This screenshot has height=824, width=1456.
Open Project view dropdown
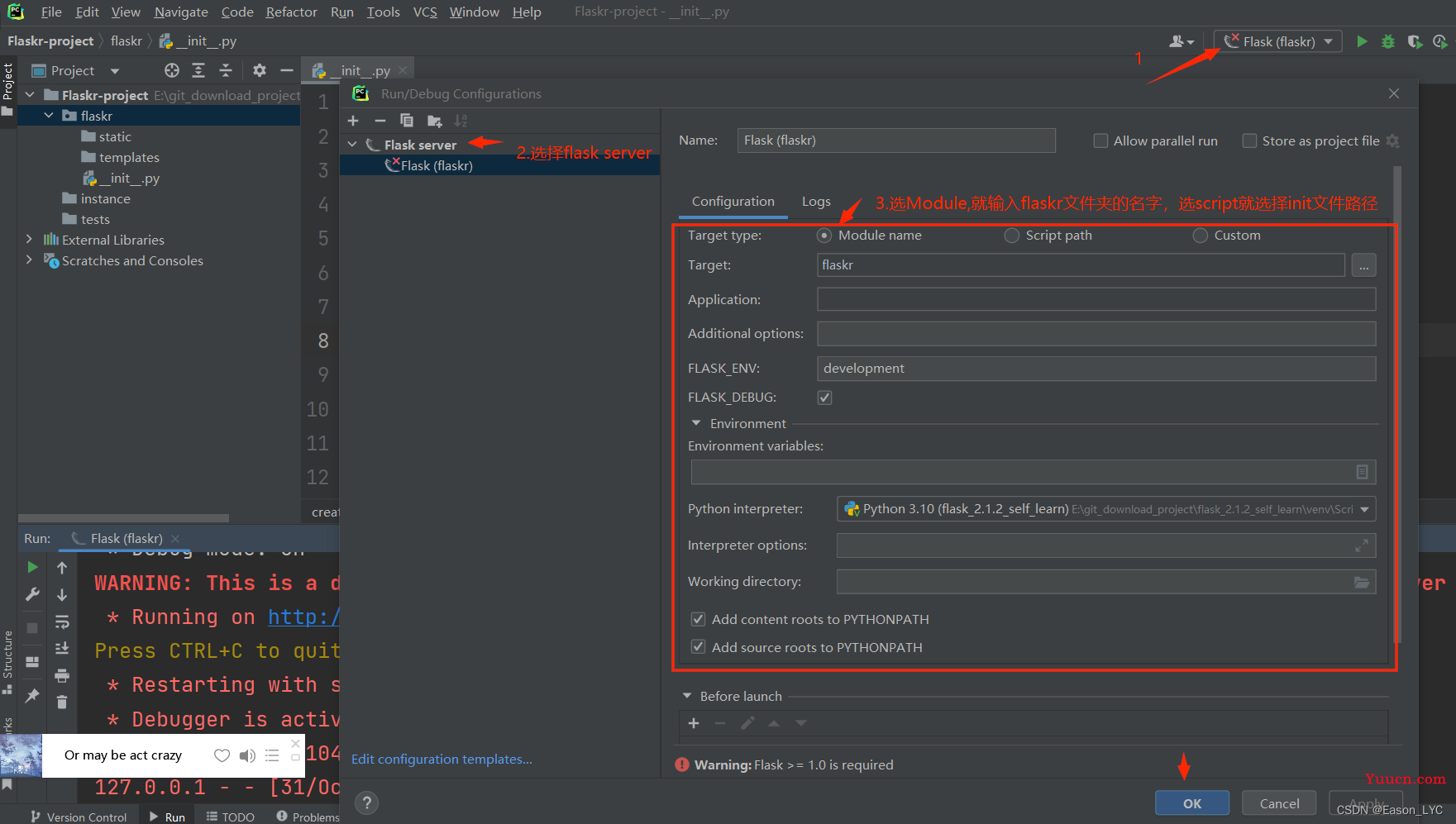coord(114,71)
